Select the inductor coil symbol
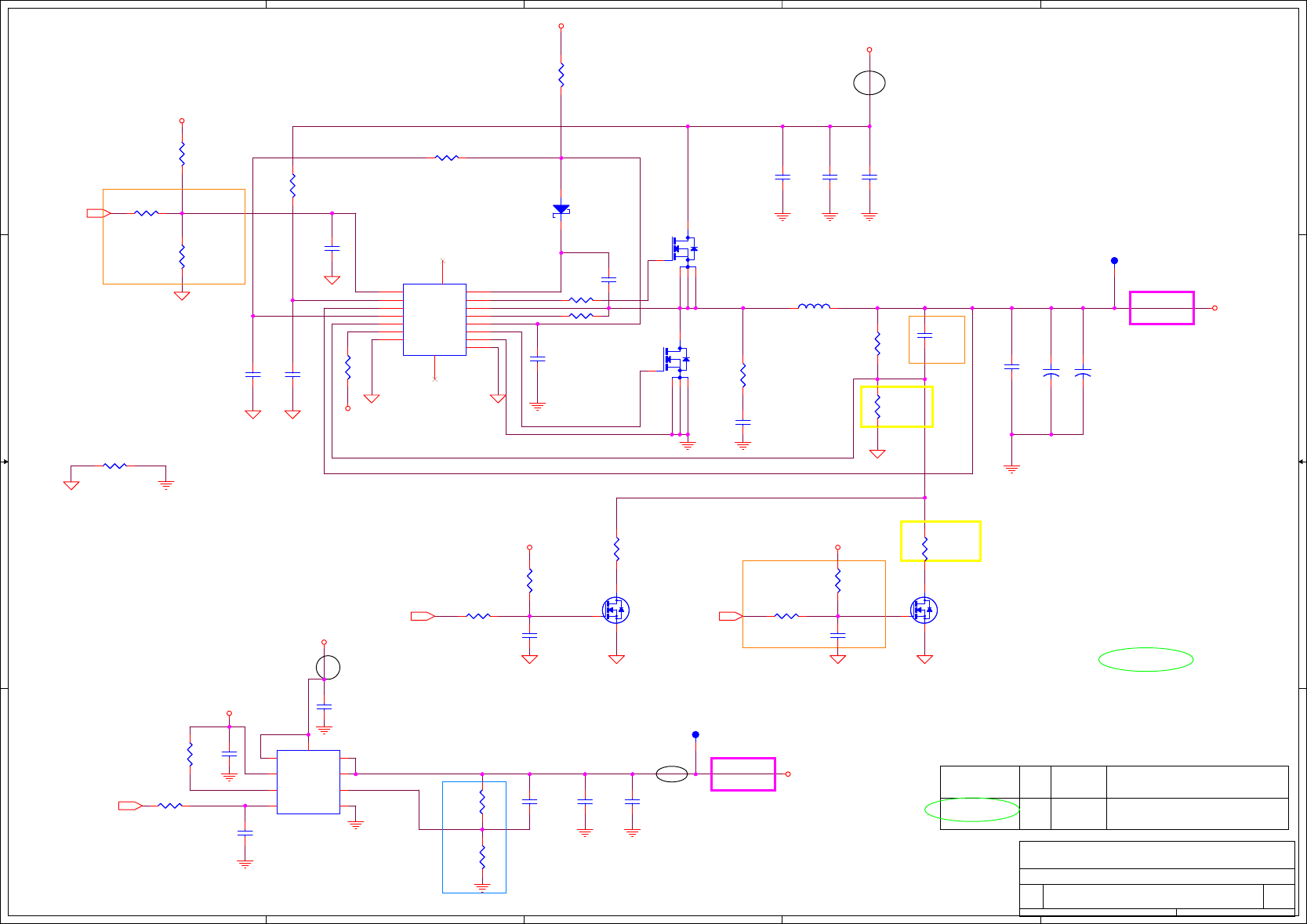The width and height of the screenshot is (1307, 924). click(814, 306)
